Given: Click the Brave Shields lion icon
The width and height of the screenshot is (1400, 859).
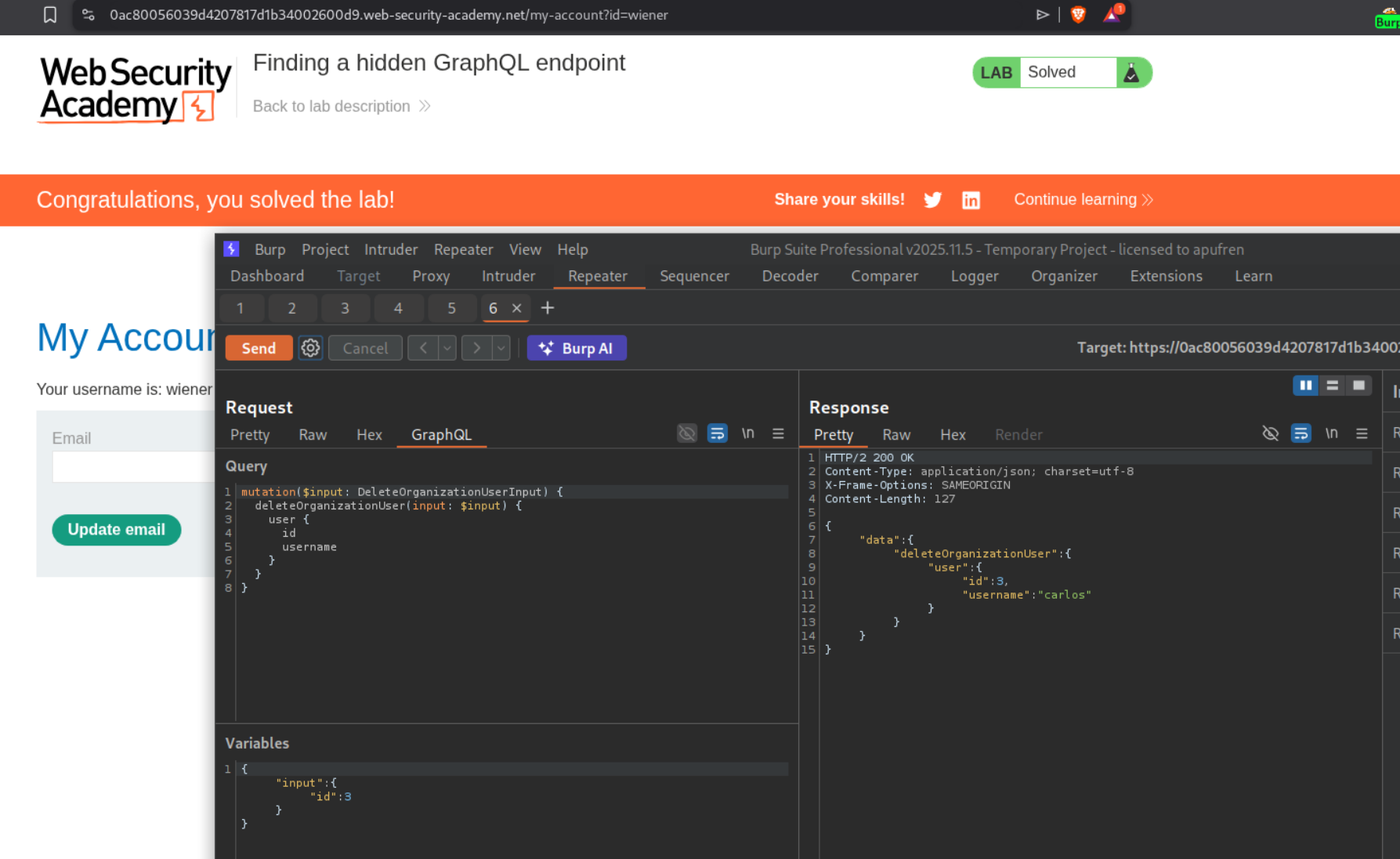Looking at the screenshot, I should click(x=1078, y=15).
